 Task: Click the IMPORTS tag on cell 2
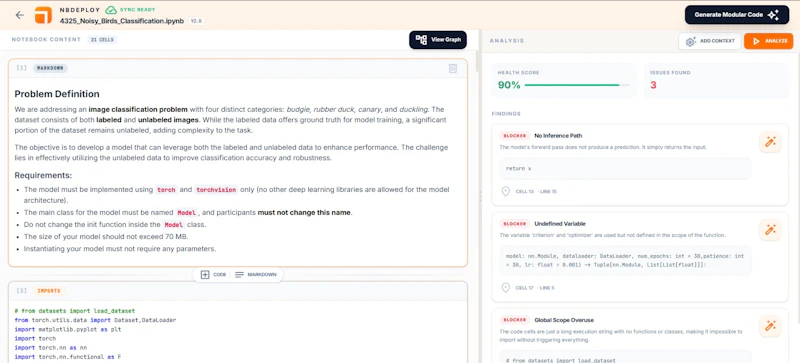click(x=49, y=291)
